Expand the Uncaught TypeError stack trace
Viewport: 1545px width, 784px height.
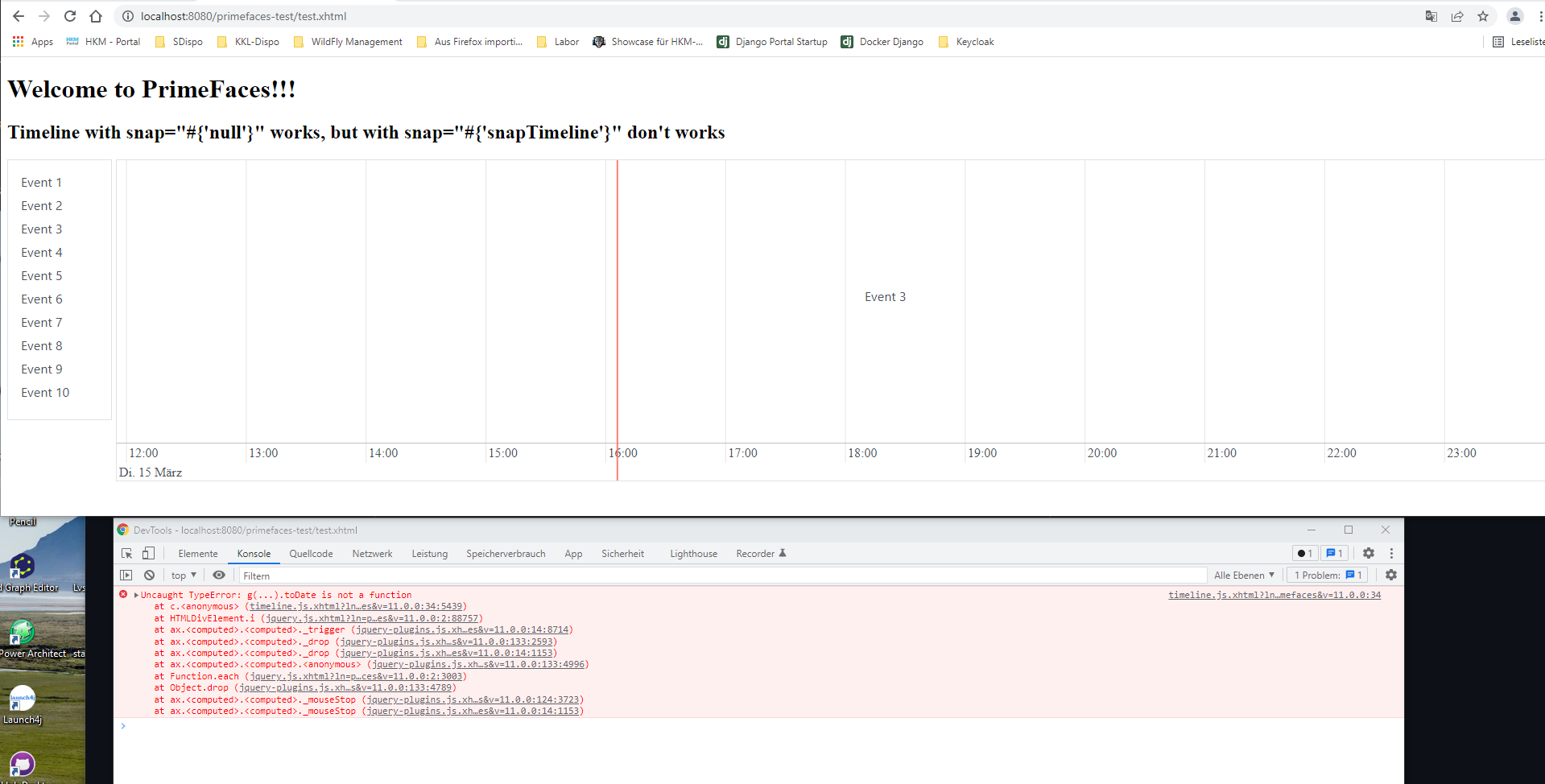click(135, 595)
